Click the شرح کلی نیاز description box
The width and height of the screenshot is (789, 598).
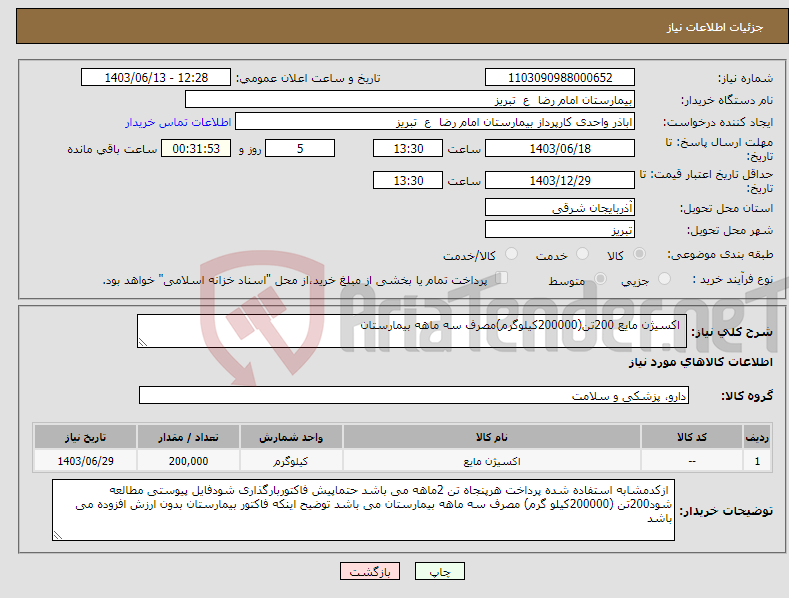tap(412, 331)
